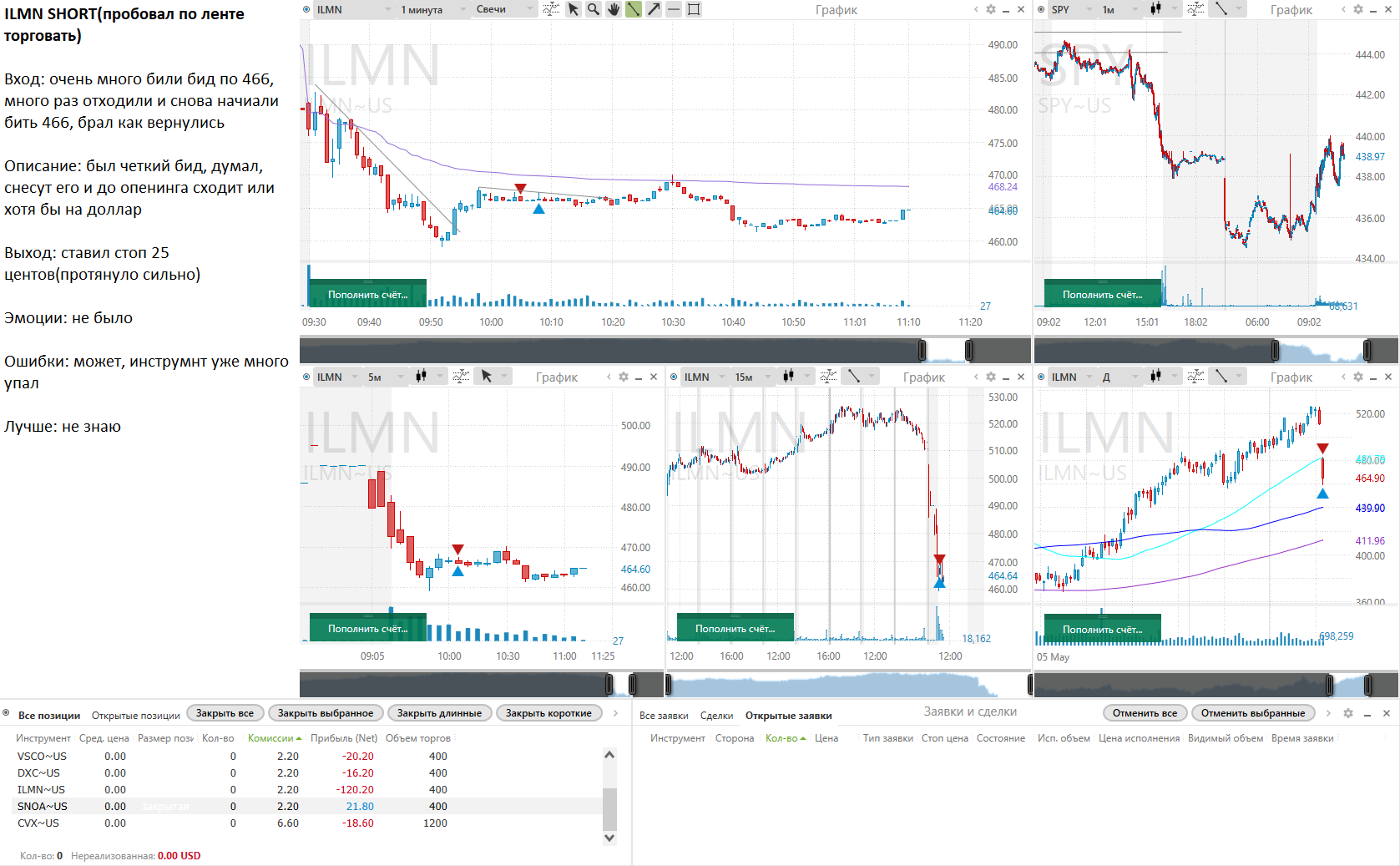Image resolution: width=1400 pixels, height=866 pixels.
Task: Open candle type dropdown on SPY chart
Action: pos(1162,9)
